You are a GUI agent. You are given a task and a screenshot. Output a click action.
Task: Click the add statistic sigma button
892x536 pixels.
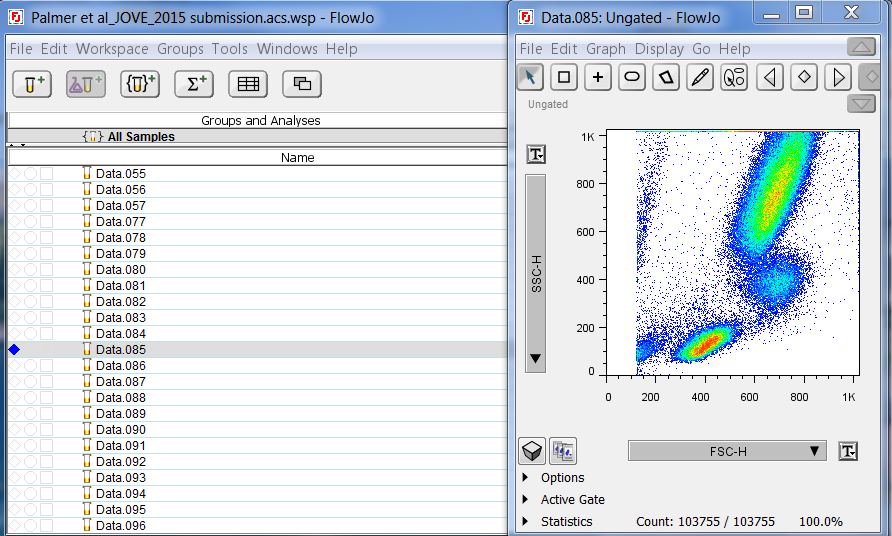193,85
